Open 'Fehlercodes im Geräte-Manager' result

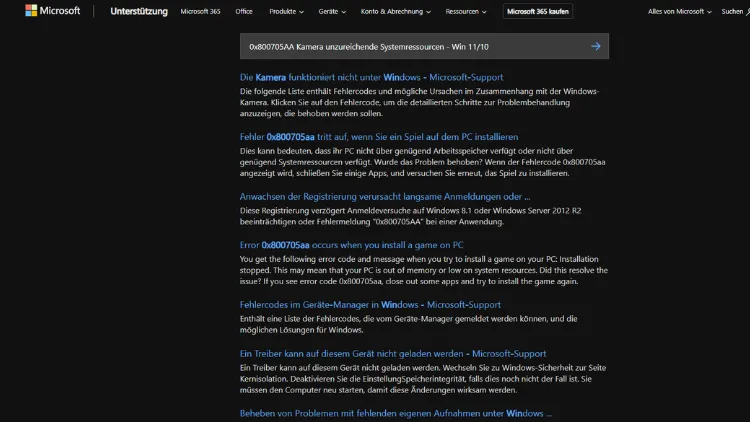370,304
